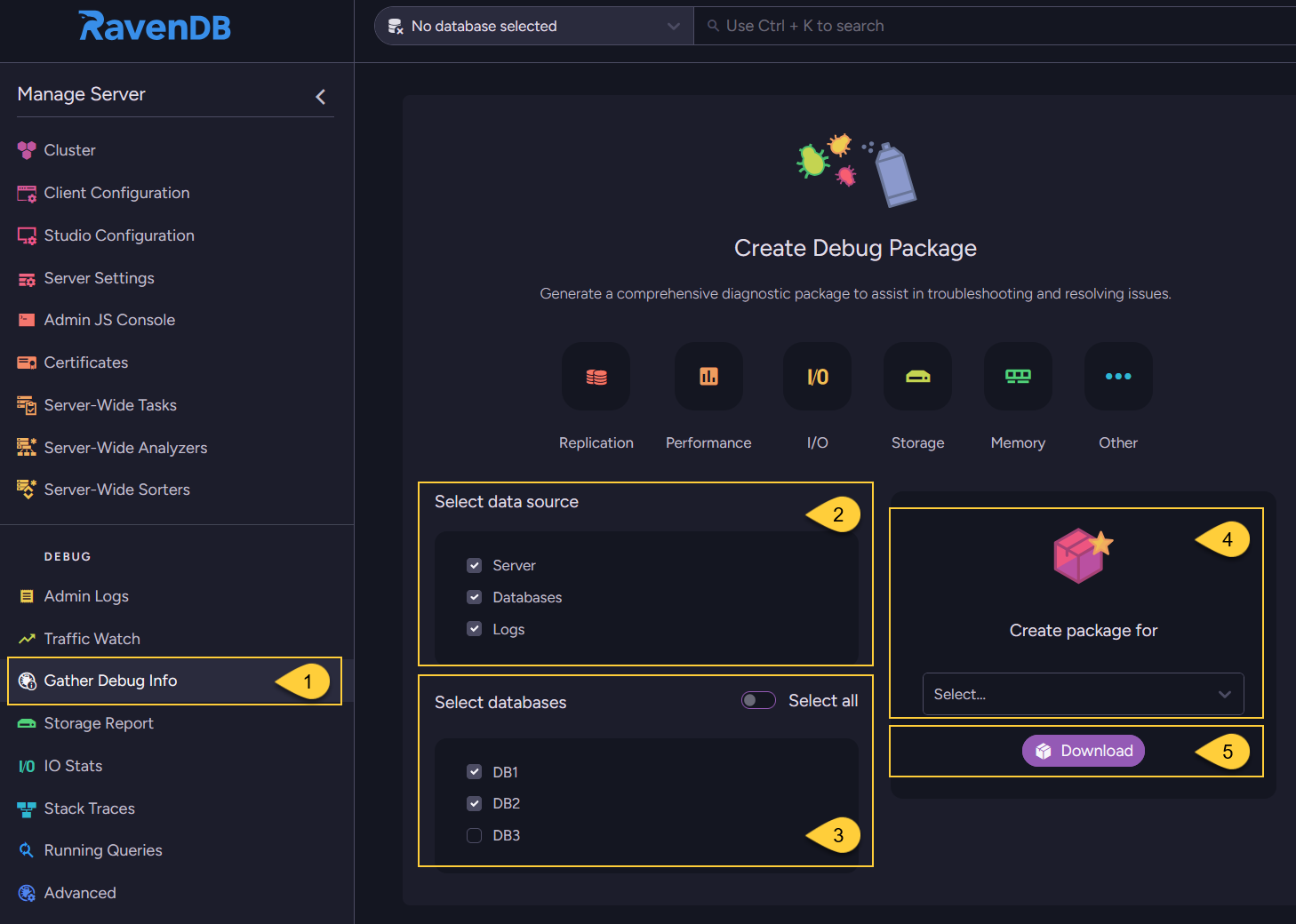This screenshot has height=924, width=1296.
Task: Click the IO Stats icon
Action: point(27,766)
